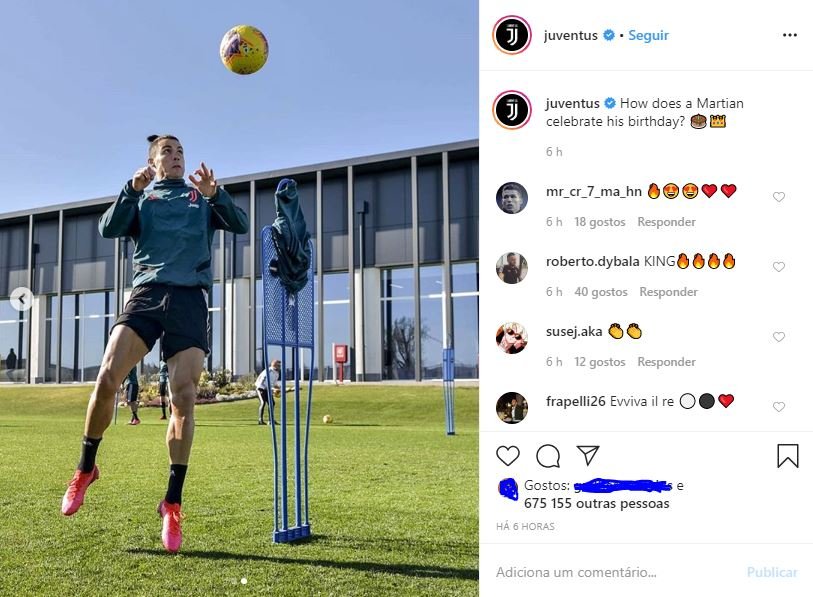The image size is (813, 597).
Task: Save post with the bookmark icon
Action: [x=788, y=456]
